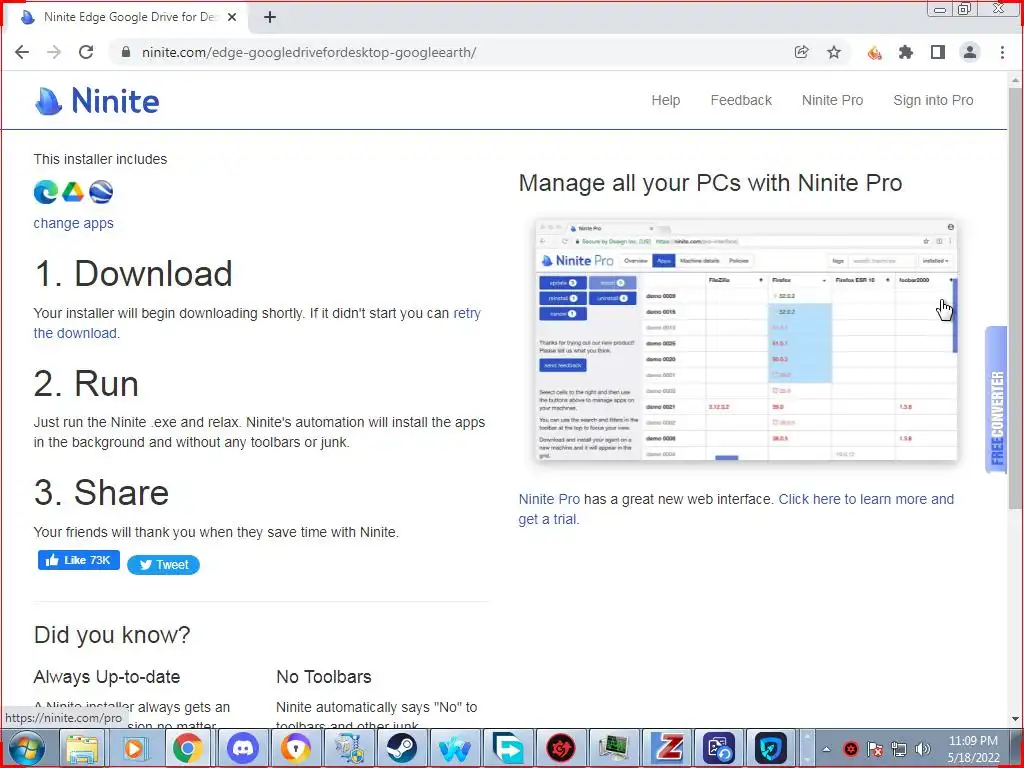Image resolution: width=1024 pixels, height=768 pixels.
Task: Open the Ninite Pro menu link
Action: pos(833,101)
